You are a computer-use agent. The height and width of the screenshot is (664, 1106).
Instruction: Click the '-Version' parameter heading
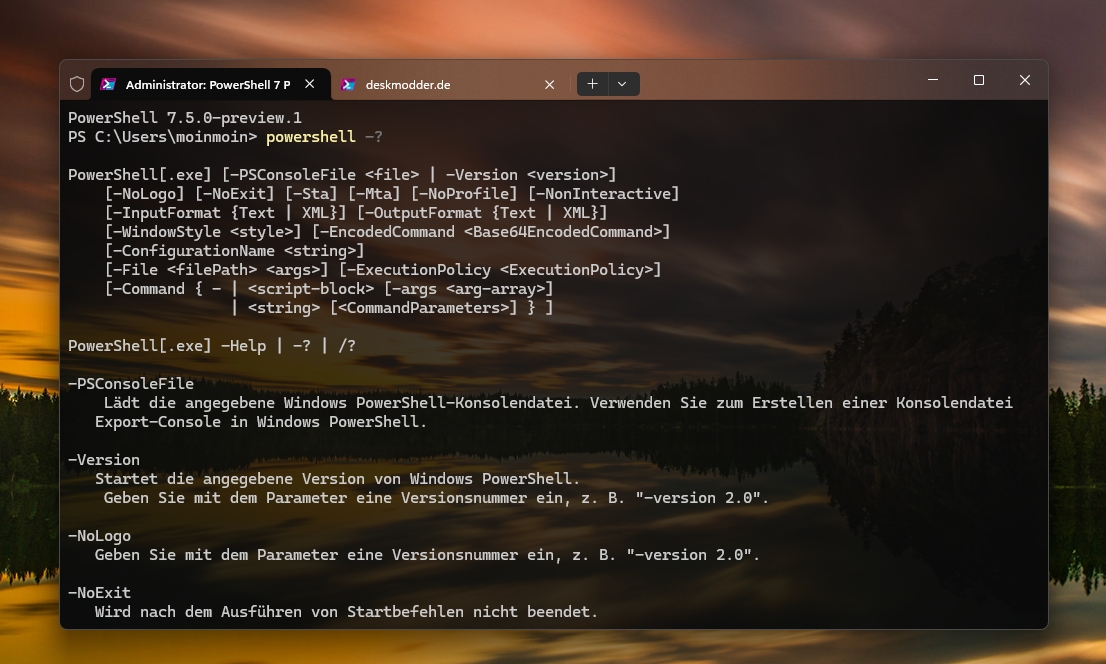pyautogui.click(x=104, y=460)
